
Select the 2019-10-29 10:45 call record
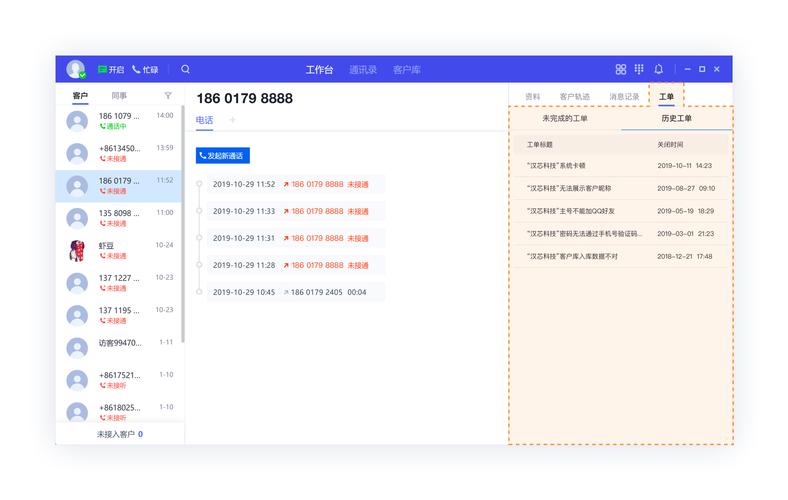point(296,292)
